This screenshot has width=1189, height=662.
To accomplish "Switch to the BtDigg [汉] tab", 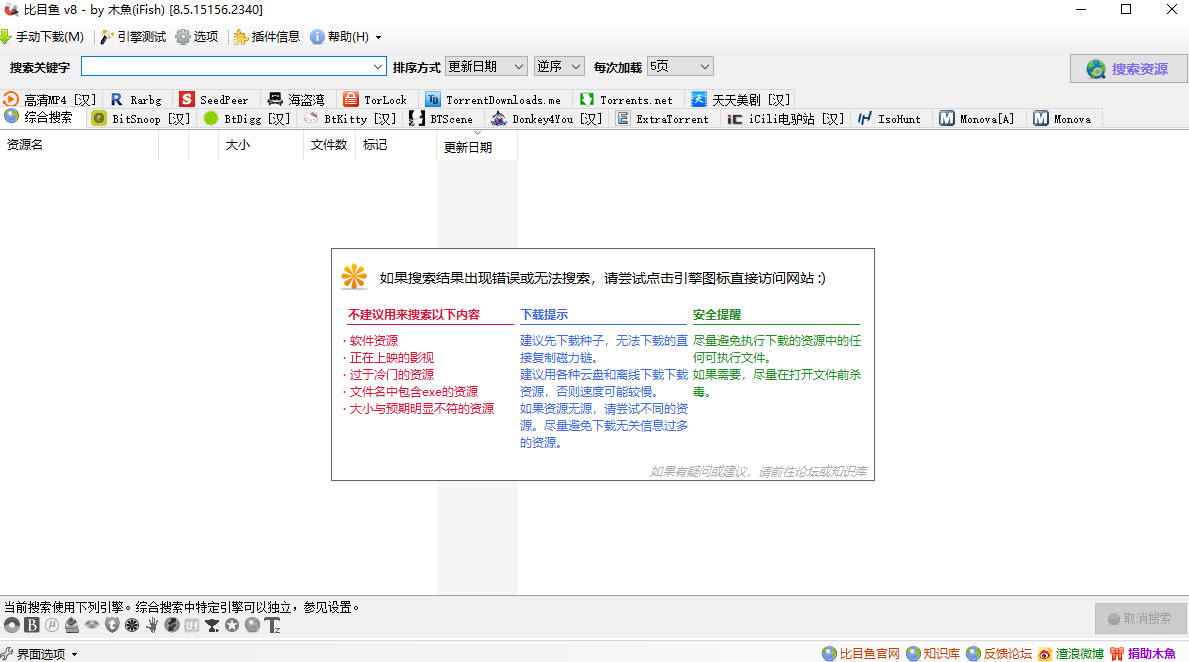I will click(247, 119).
